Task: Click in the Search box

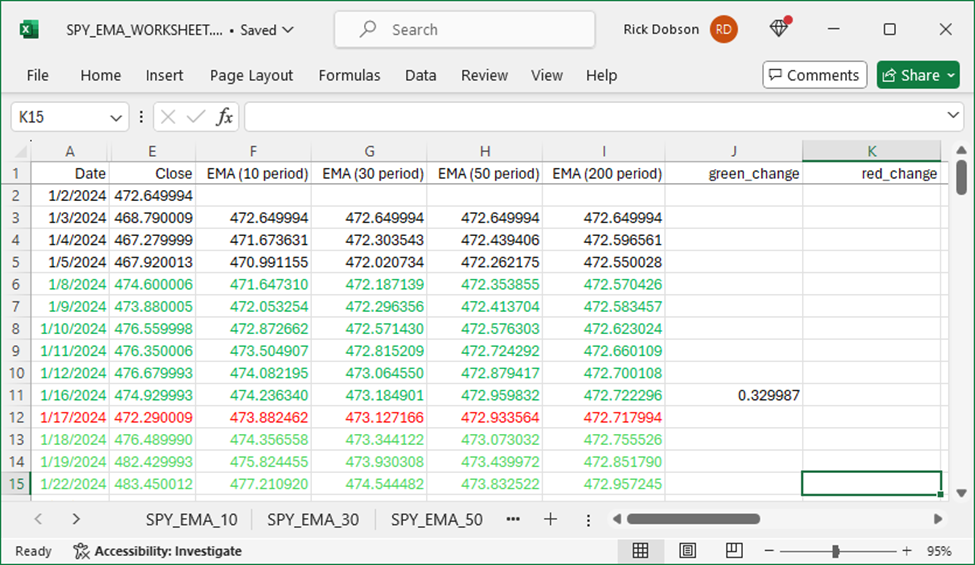Action: [464, 29]
